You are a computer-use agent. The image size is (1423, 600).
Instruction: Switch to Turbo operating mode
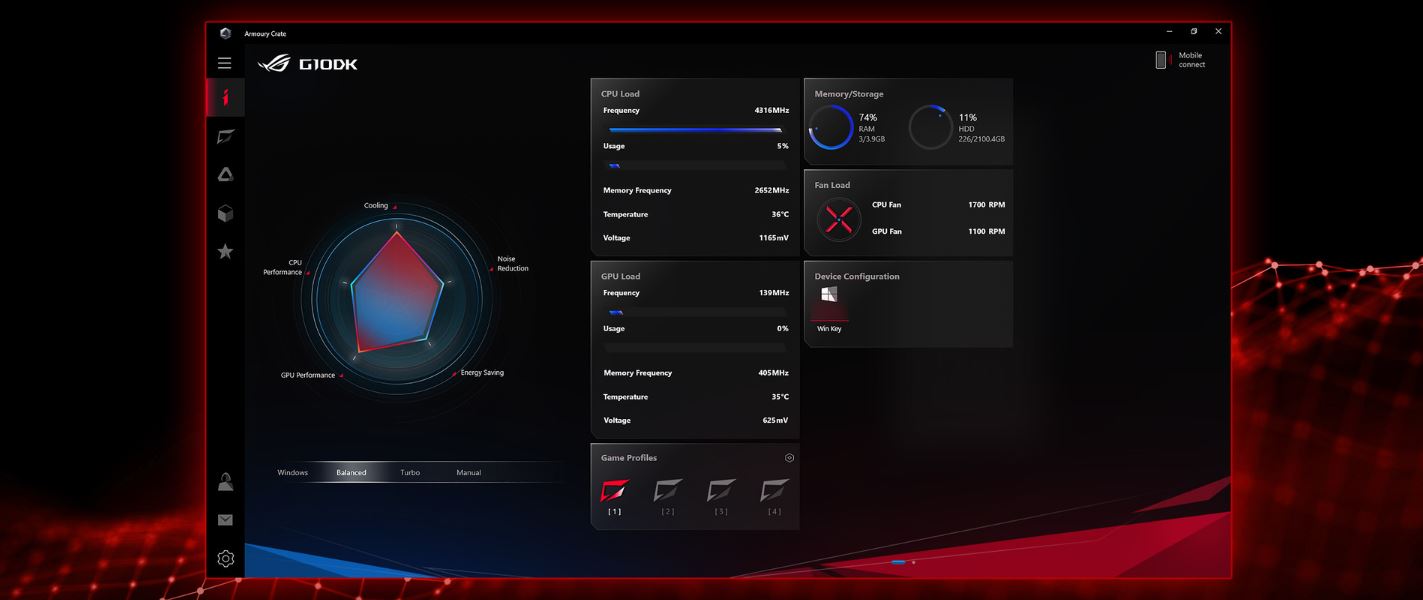click(410, 472)
